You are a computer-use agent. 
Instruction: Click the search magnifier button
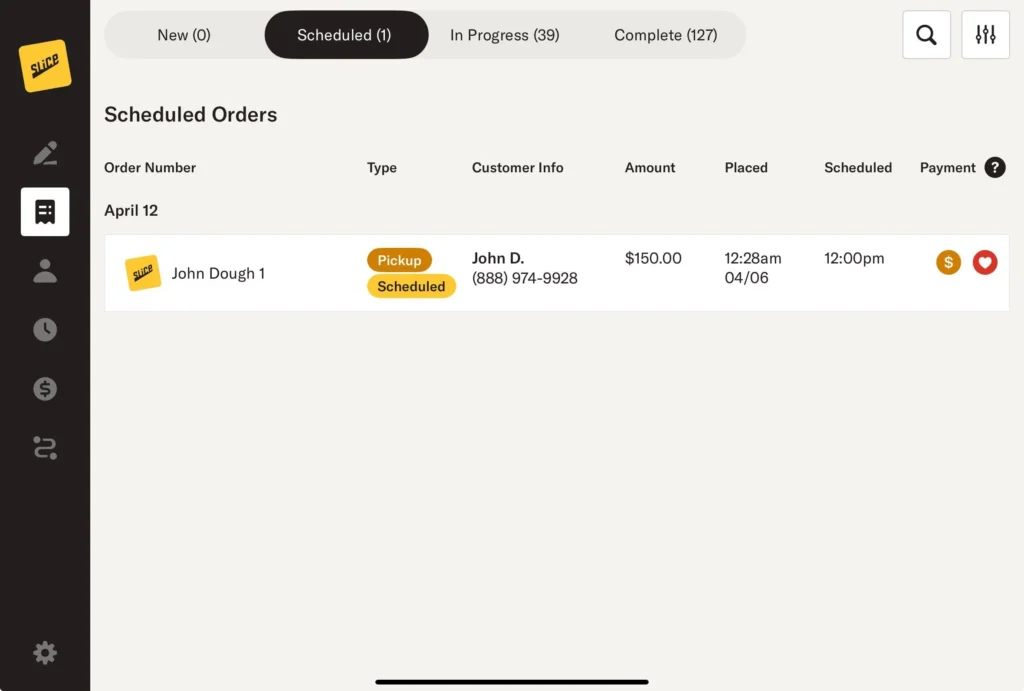[x=926, y=35]
